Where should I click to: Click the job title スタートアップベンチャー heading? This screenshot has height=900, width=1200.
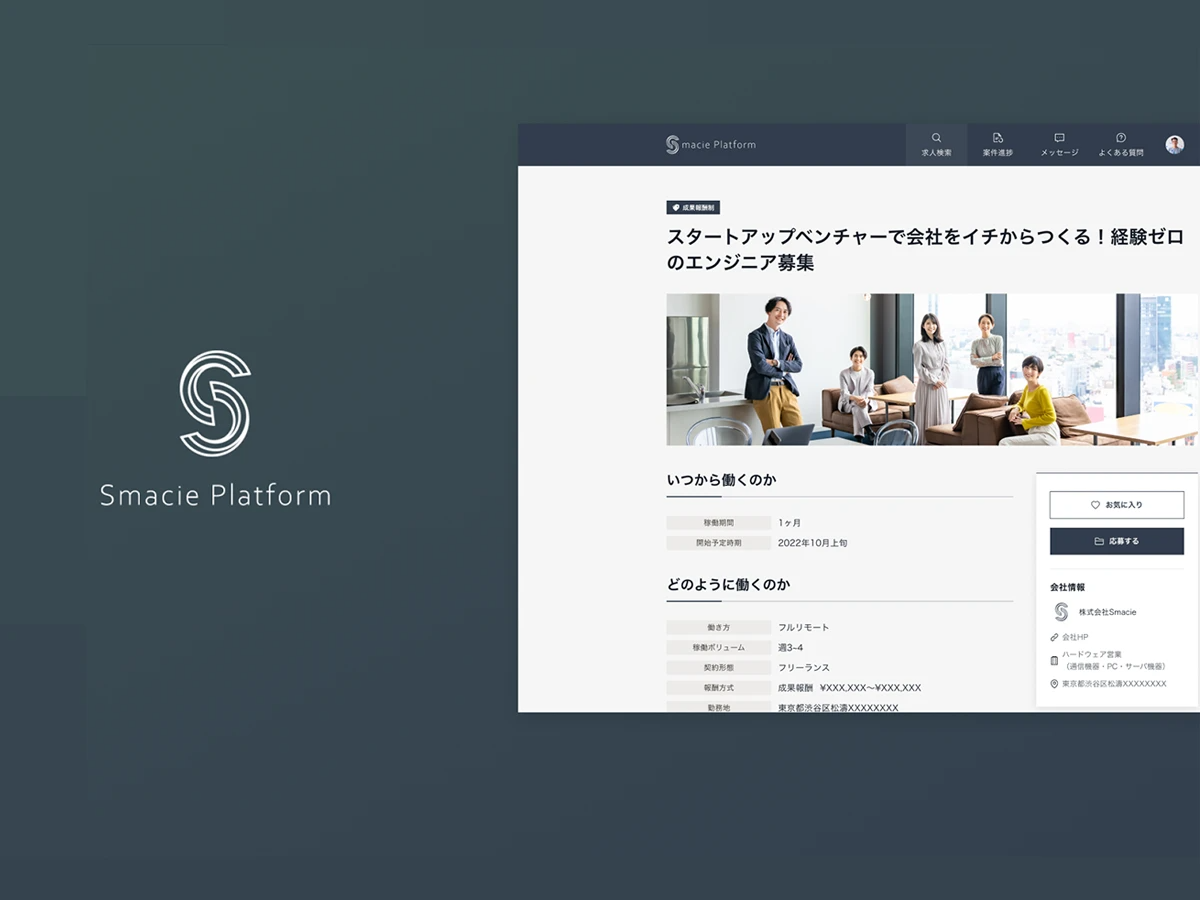click(925, 250)
